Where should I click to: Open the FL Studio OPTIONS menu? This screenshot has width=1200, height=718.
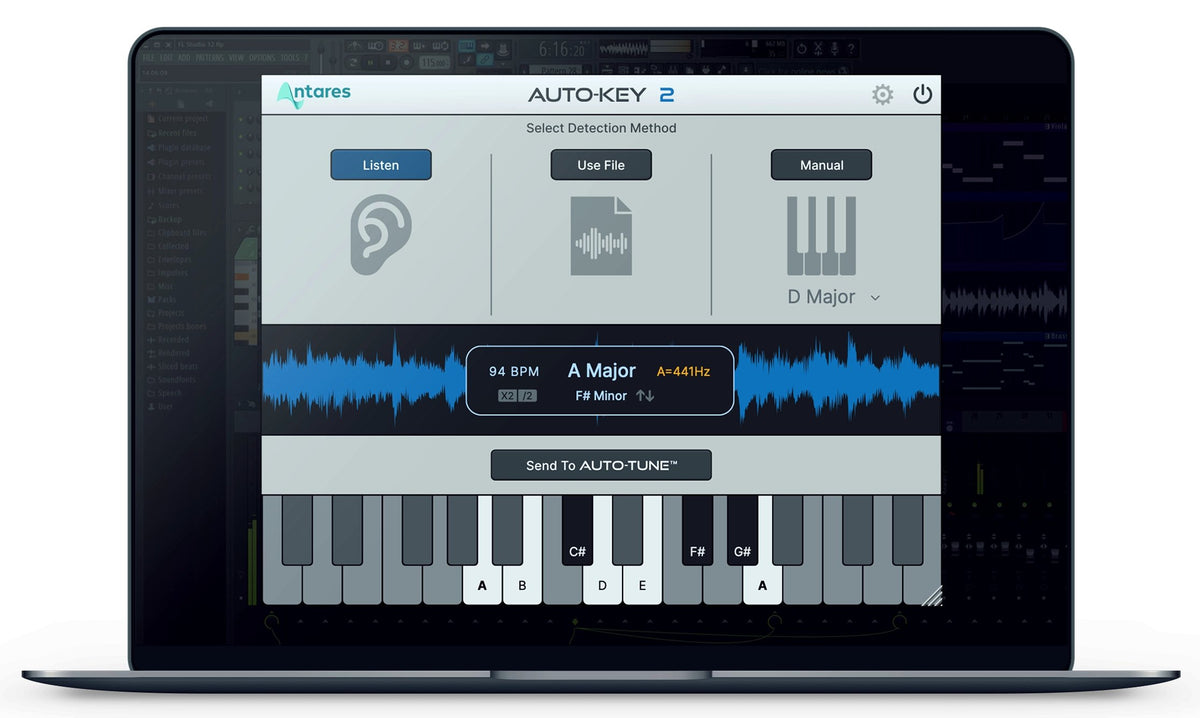coord(262,57)
